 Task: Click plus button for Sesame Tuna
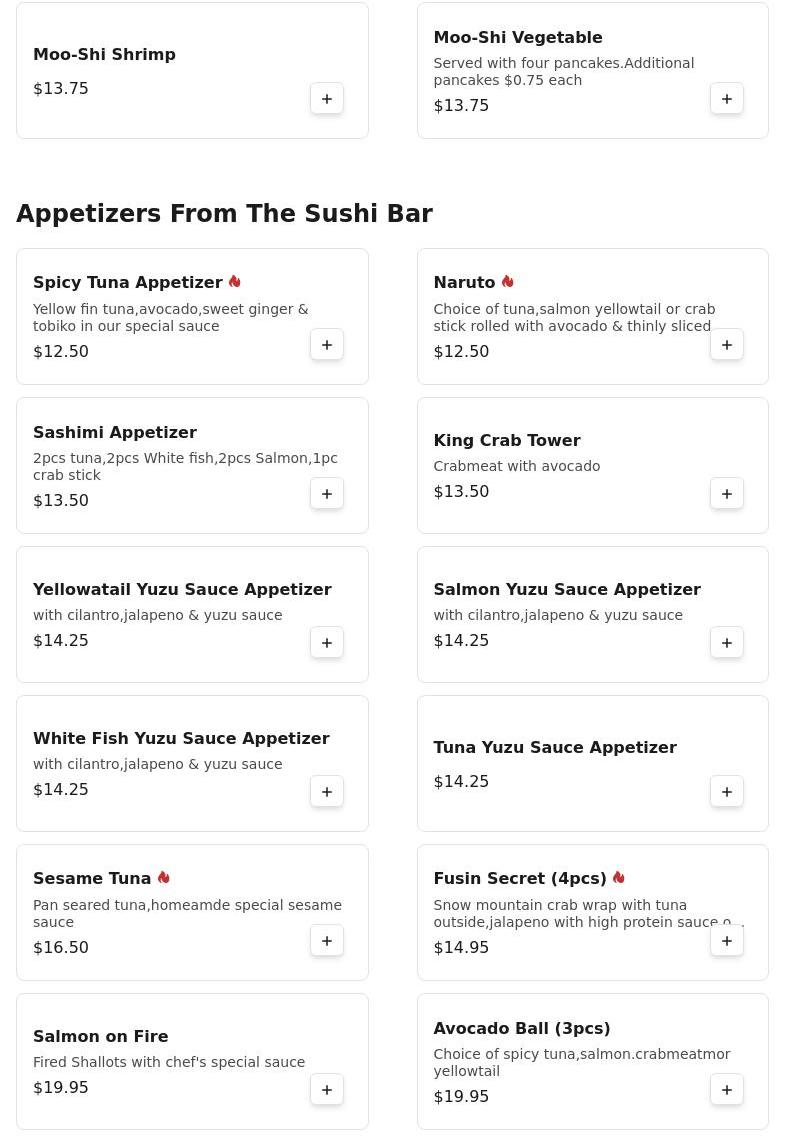(327, 941)
